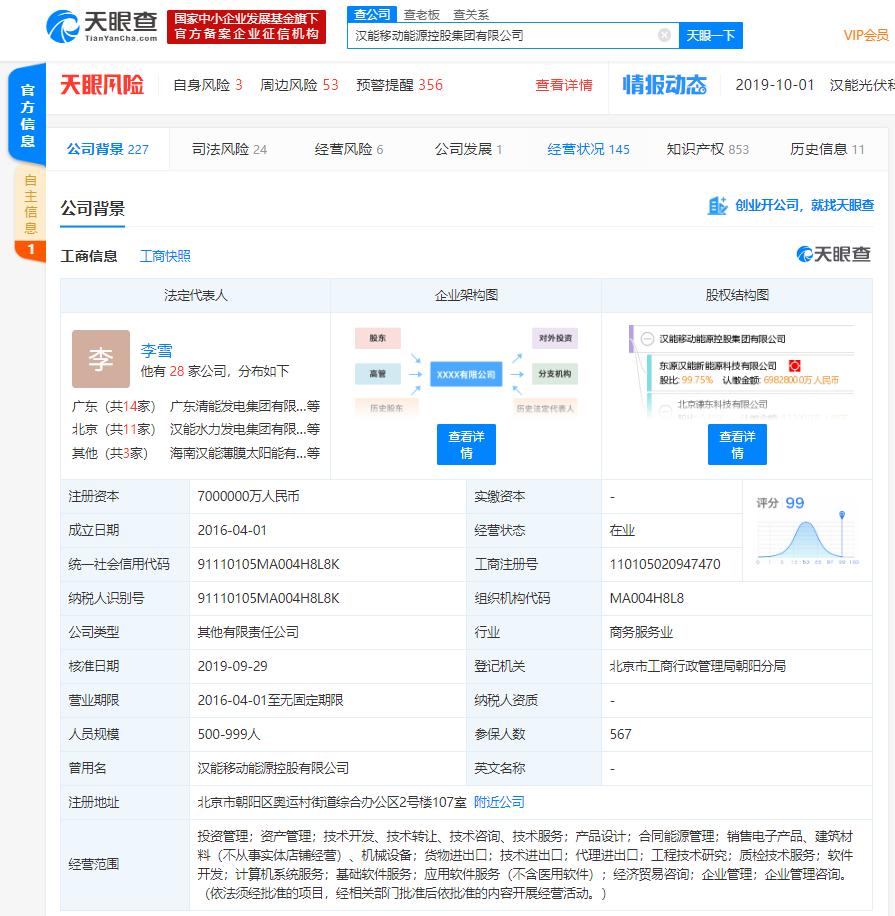Open 周边风险 53 details
The height and width of the screenshot is (916, 895).
(299, 85)
